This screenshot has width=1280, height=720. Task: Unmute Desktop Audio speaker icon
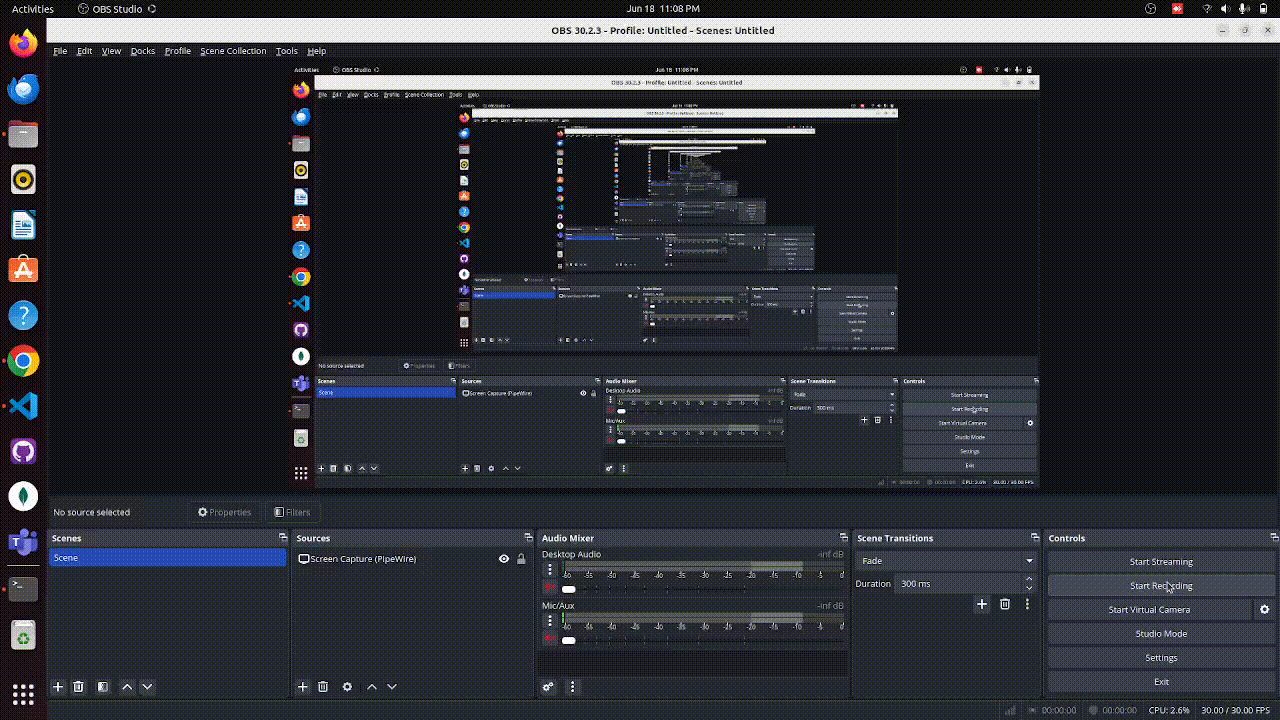549,587
